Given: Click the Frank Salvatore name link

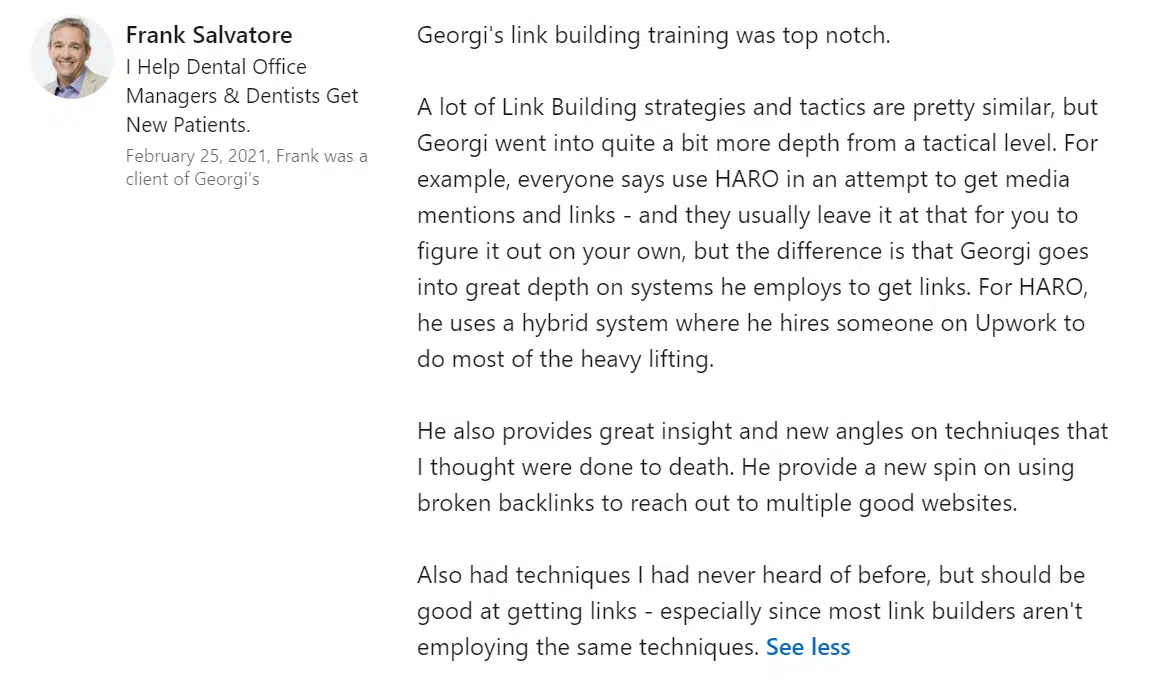Looking at the screenshot, I should click(208, 35).
